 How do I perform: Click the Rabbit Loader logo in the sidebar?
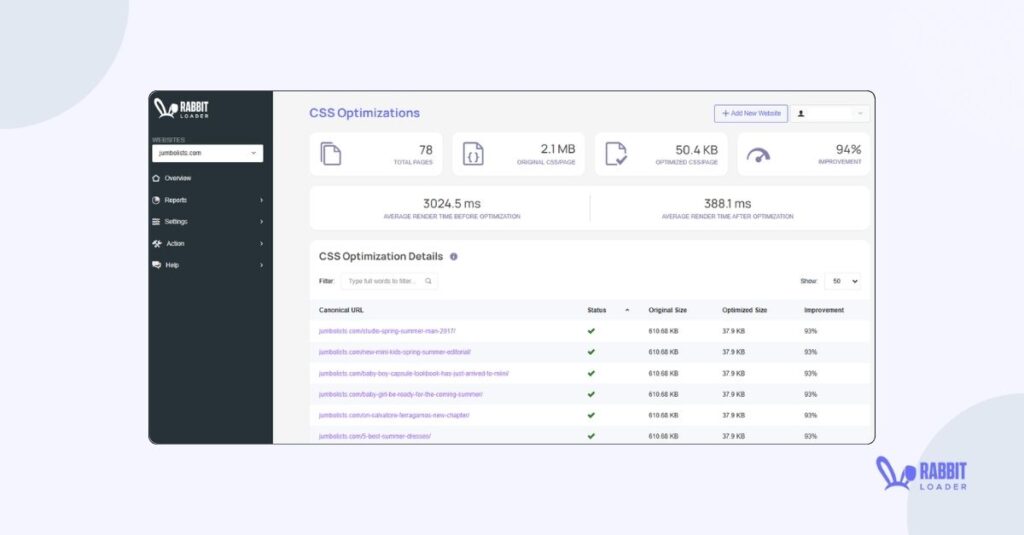[181, 108]
